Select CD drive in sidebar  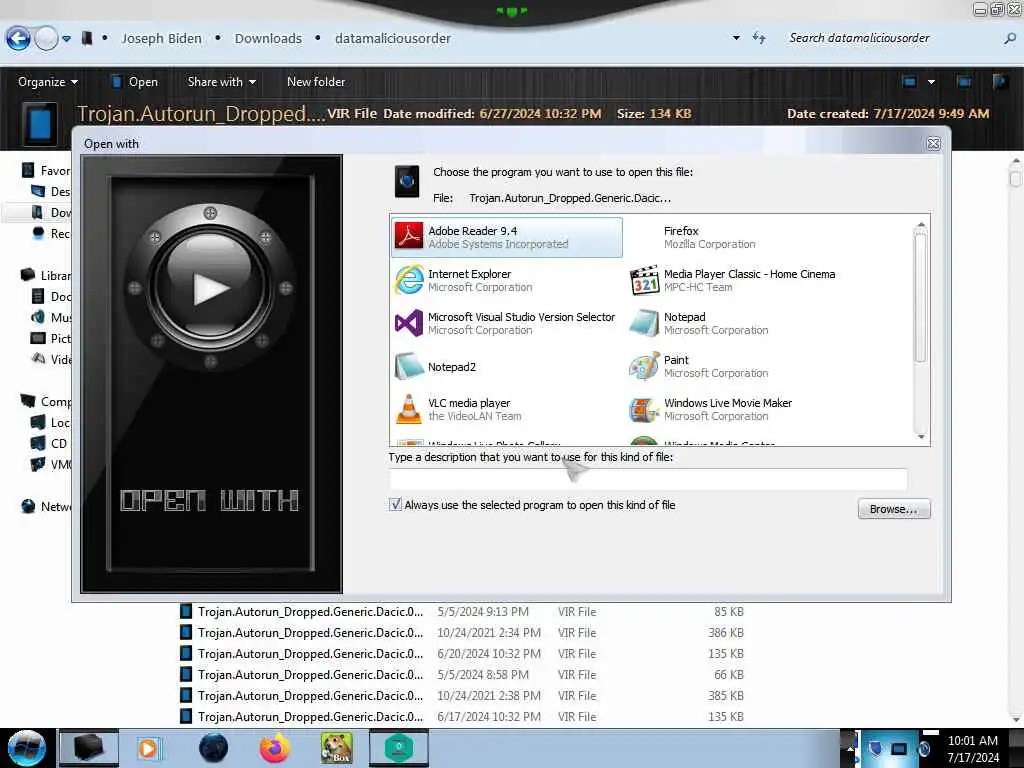click(51, 443)
